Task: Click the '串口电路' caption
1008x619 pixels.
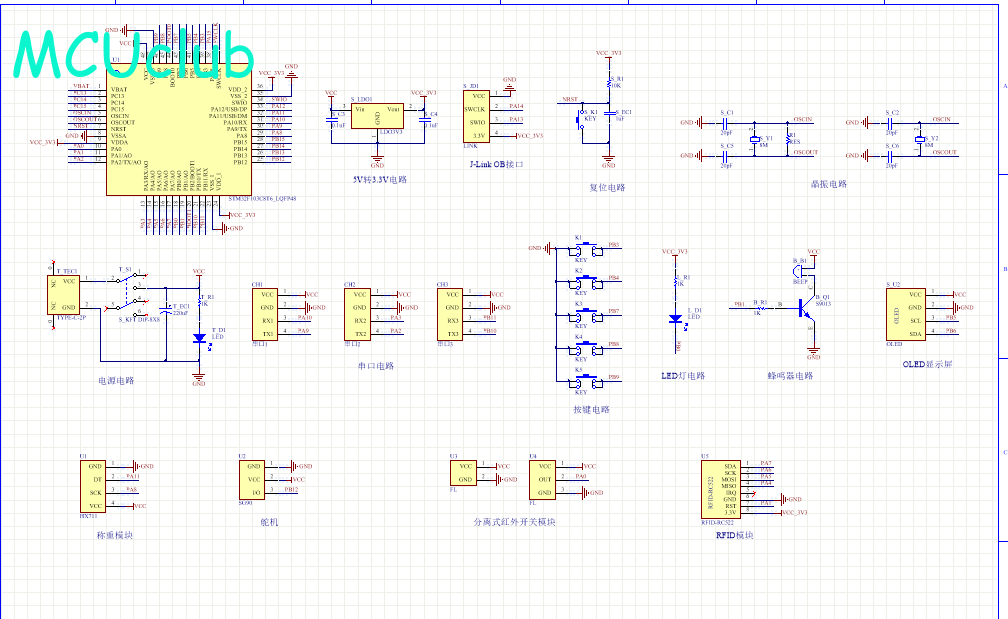Action: 376,366
